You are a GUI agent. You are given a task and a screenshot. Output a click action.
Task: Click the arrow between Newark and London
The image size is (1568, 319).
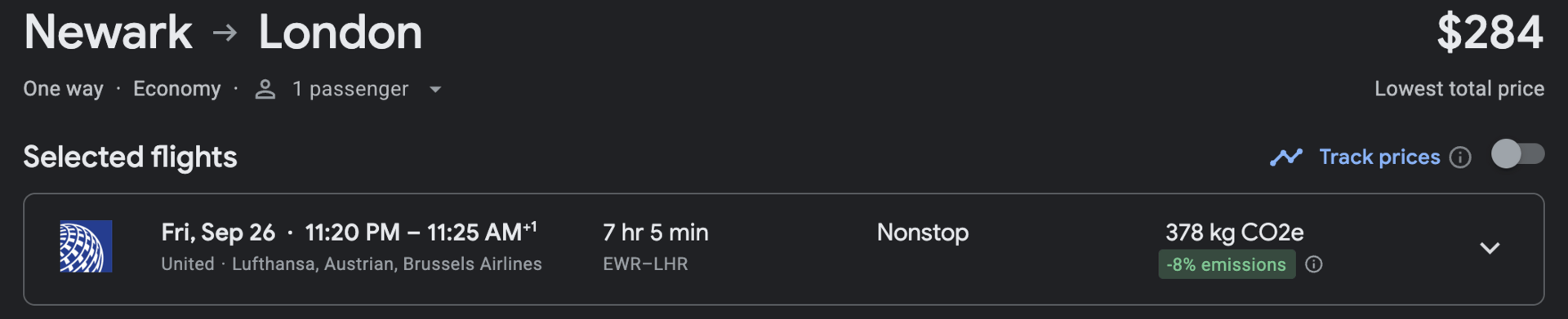pos(225,33)
